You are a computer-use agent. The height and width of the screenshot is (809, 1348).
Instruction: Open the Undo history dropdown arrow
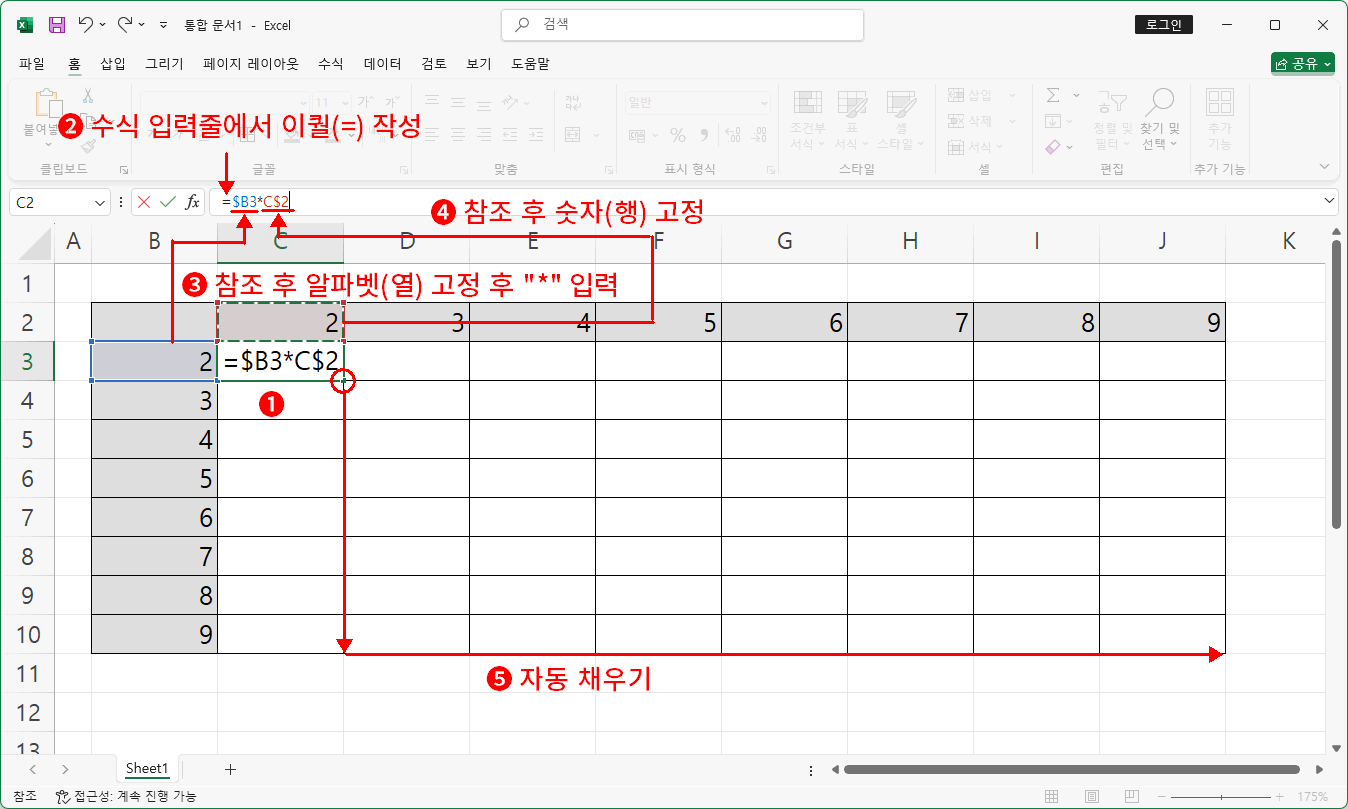tap(102, 24)
